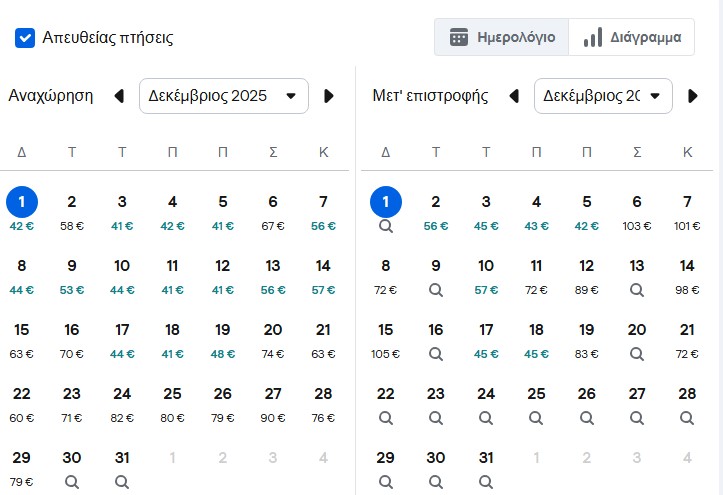Select highlighted return day 1
Screen dimensions: 723x495
point(385,203)
